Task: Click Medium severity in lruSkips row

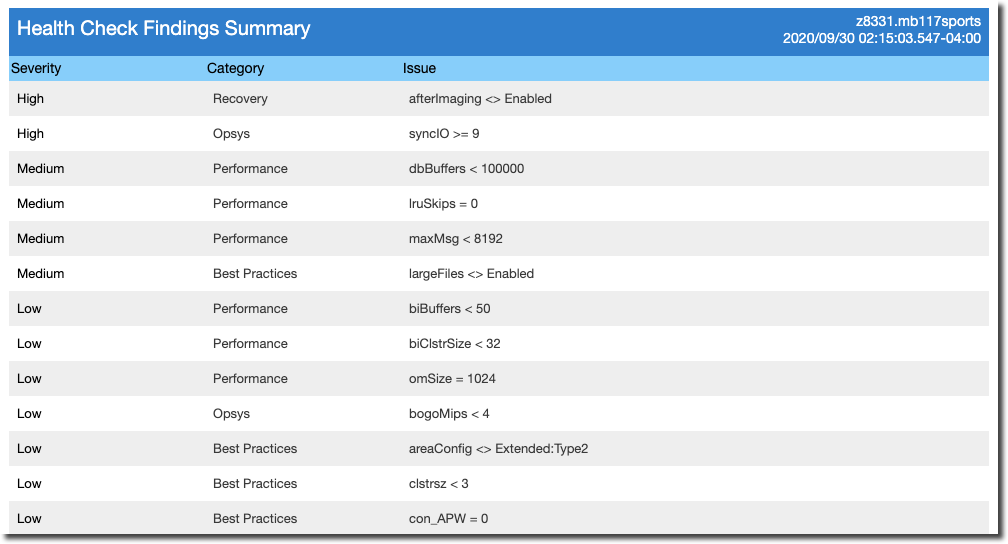Action: (40, 203)
